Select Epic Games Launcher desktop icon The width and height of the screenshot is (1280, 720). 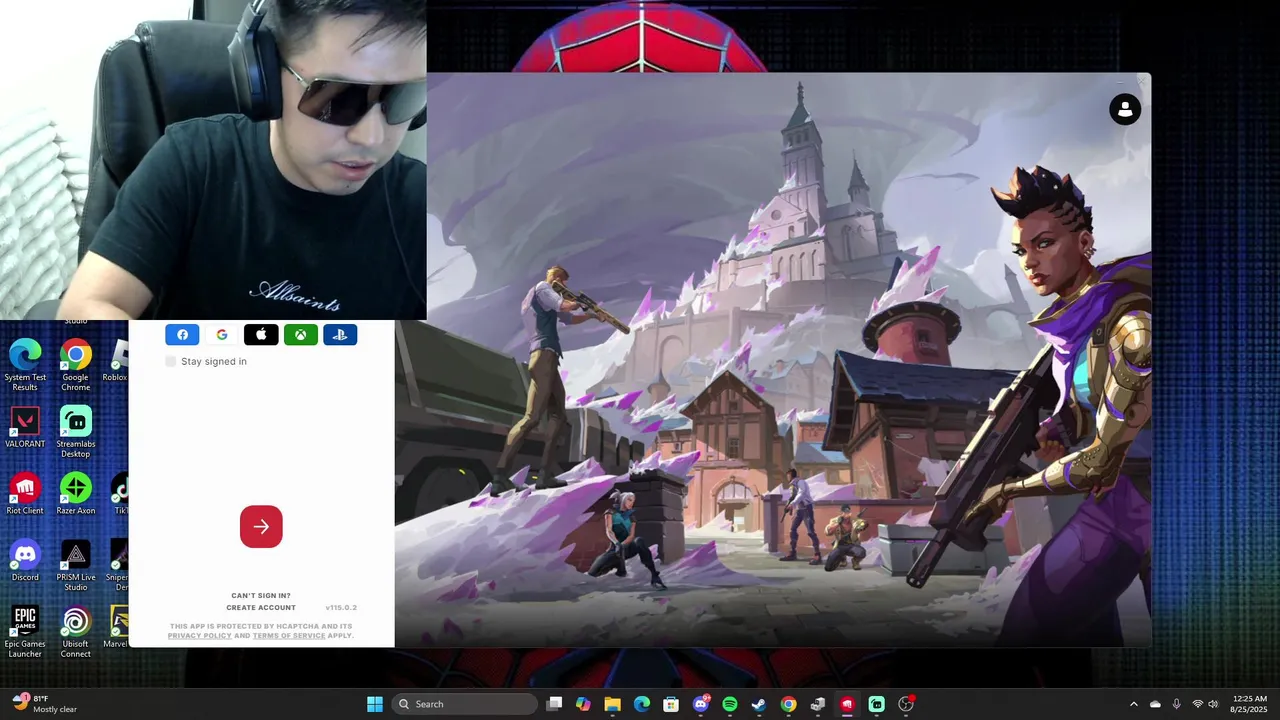25,631
